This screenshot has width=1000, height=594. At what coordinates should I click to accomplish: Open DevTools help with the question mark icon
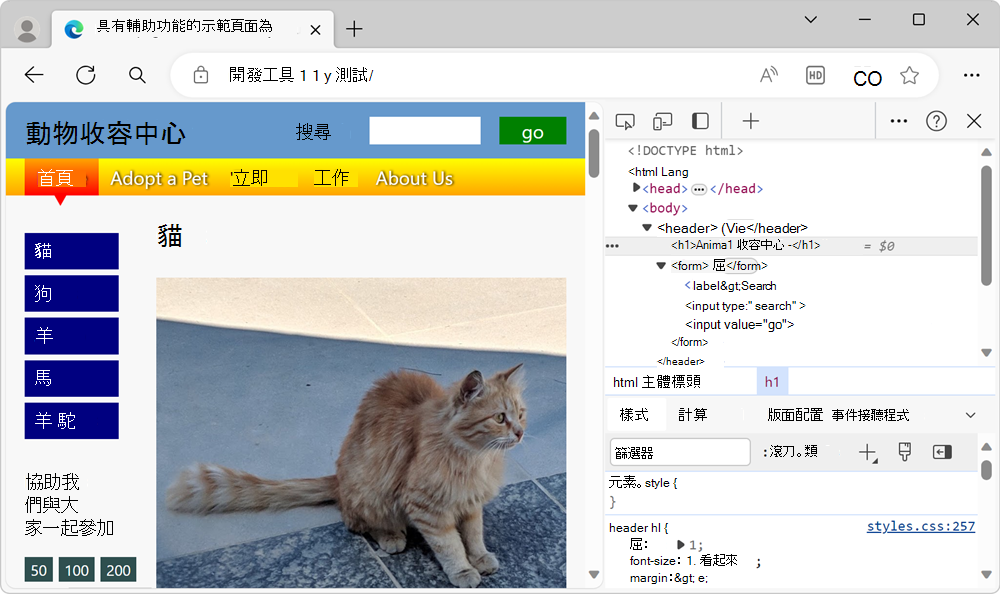tap(936, 120)
